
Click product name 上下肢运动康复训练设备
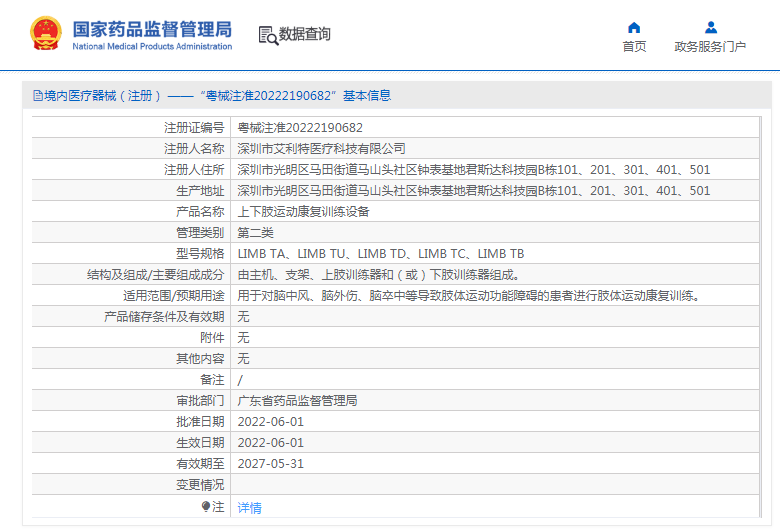click(x=303, y=212)
